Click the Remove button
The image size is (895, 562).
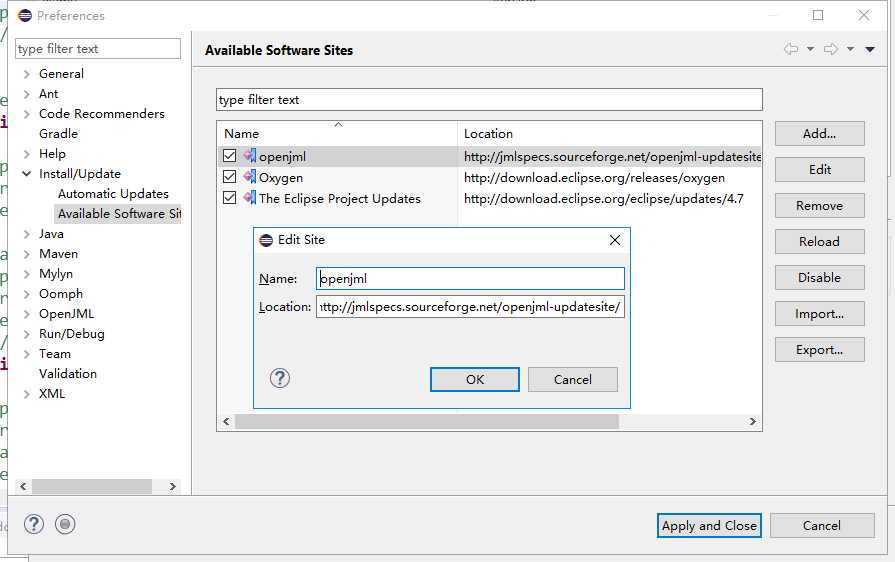point(820,205)
